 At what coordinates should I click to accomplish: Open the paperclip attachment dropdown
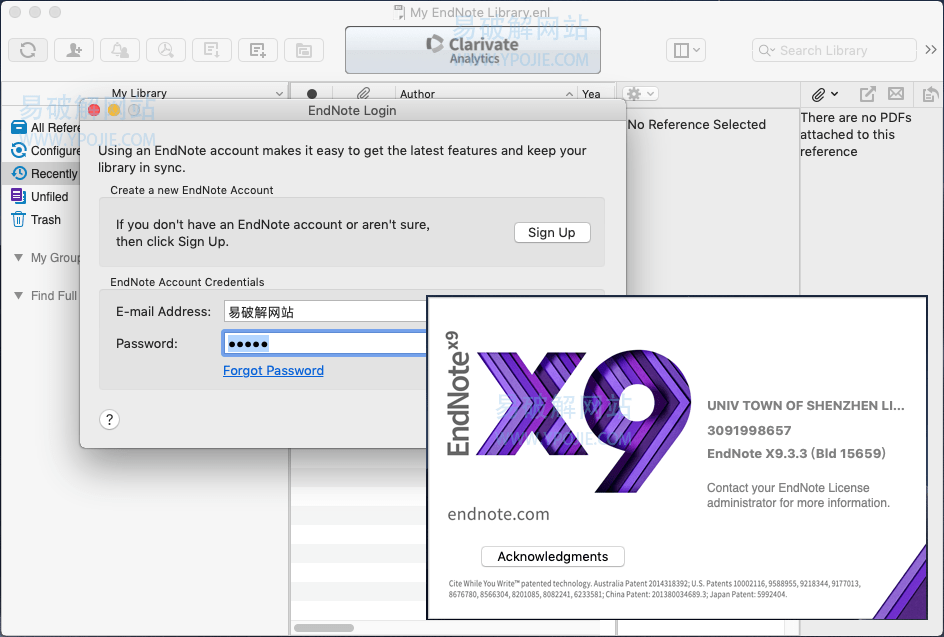click(x=822, y=93)
